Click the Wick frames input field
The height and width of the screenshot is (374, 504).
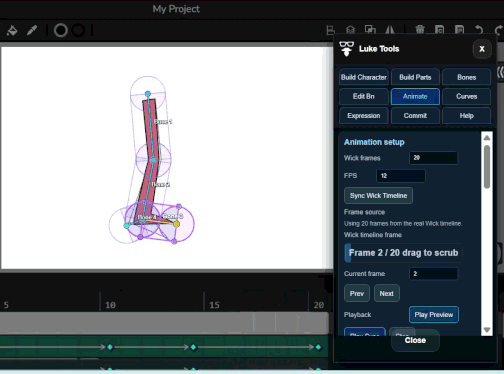tap(433, 158)
